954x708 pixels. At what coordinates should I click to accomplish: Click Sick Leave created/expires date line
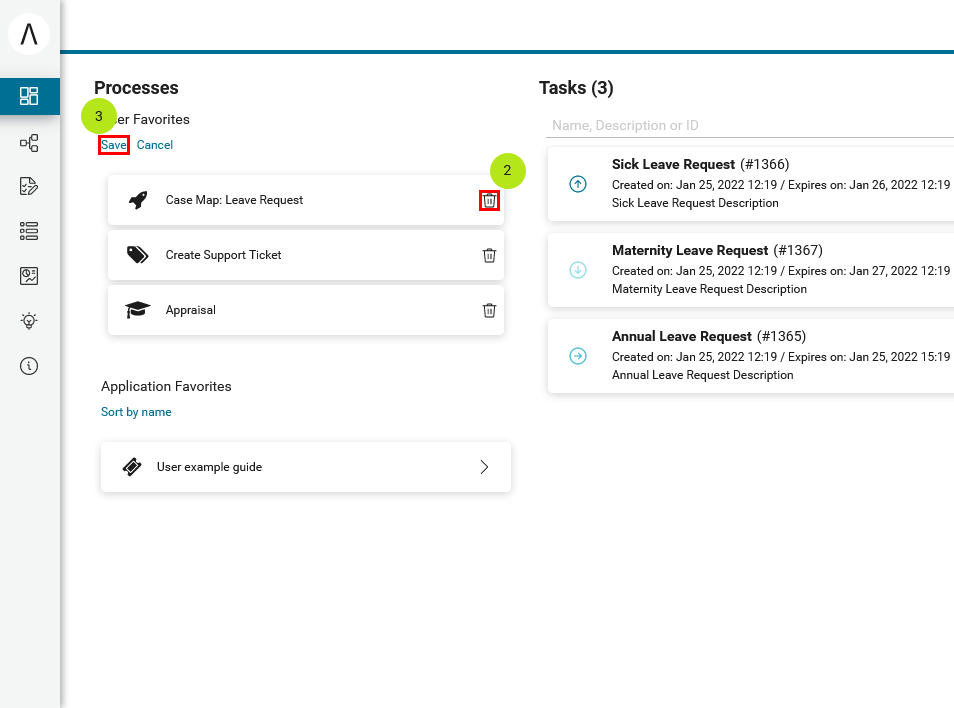[x=781, y=185]
